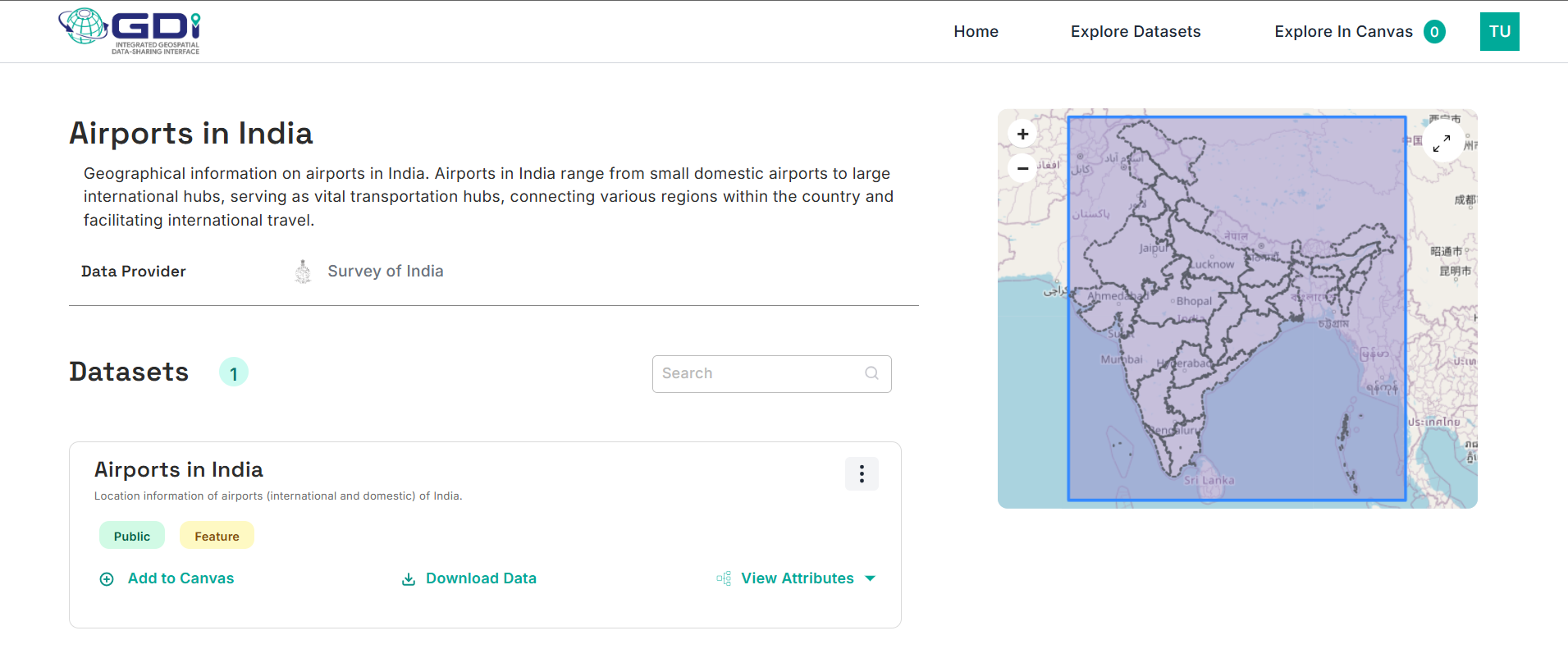Click the Add to Canvas plus icon
The height and width of the screenshot is (658, 1568).
coord(107,579)
